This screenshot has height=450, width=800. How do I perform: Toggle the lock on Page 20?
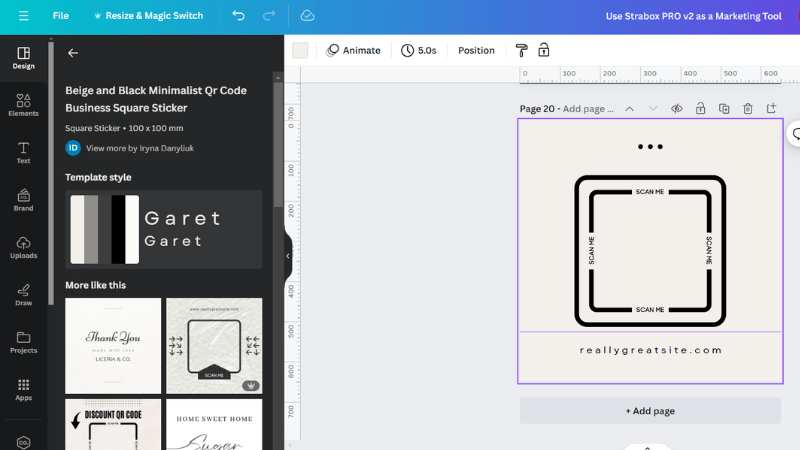click(700, 108)
